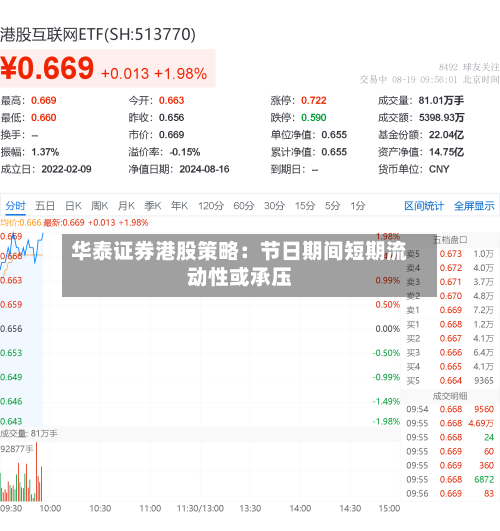Viewport: 500px width, 531px height.
Task: Select the 30分 interval tab
Action: pyautogui.click(x=274, y=206)
